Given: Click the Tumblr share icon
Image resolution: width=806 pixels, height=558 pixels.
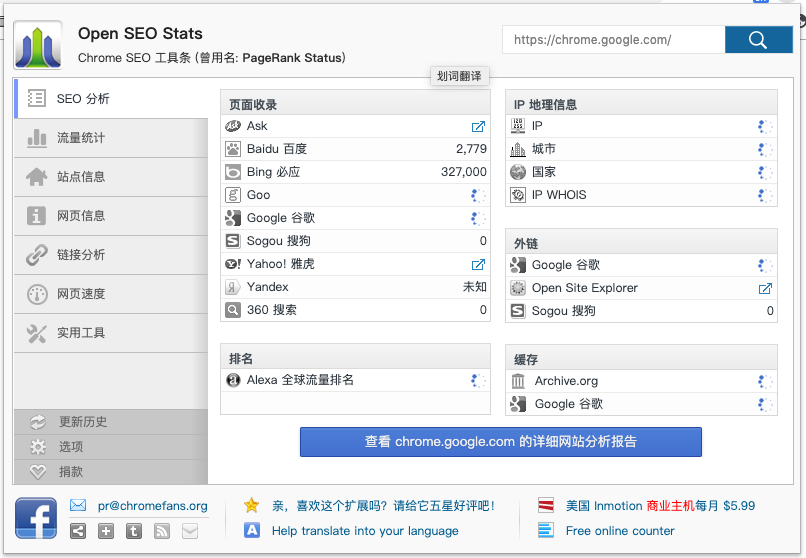Looking at the screenshot, I should coord(134,531).
